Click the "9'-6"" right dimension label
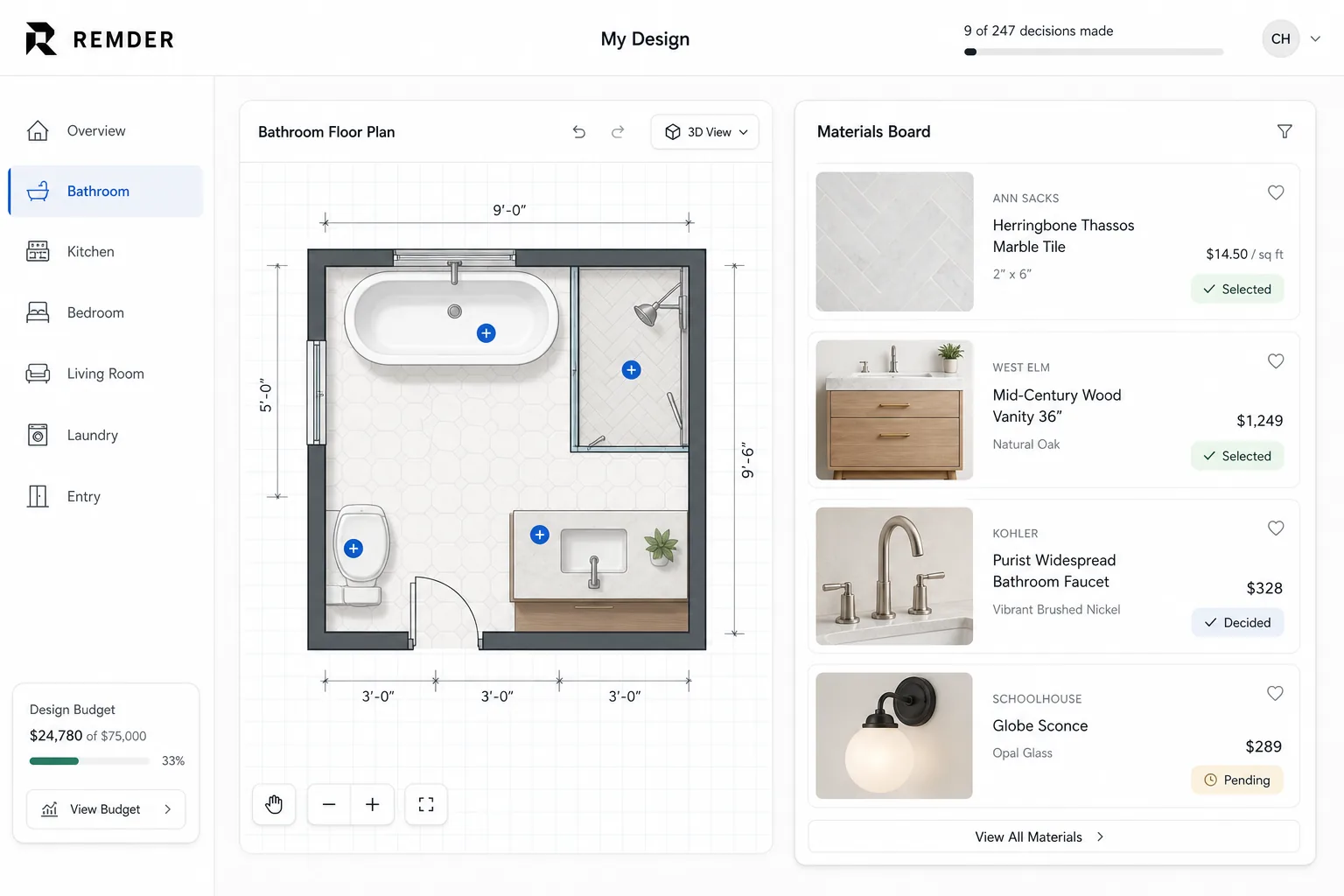This screenshot has height=896, width=1344. pos(746,460)
